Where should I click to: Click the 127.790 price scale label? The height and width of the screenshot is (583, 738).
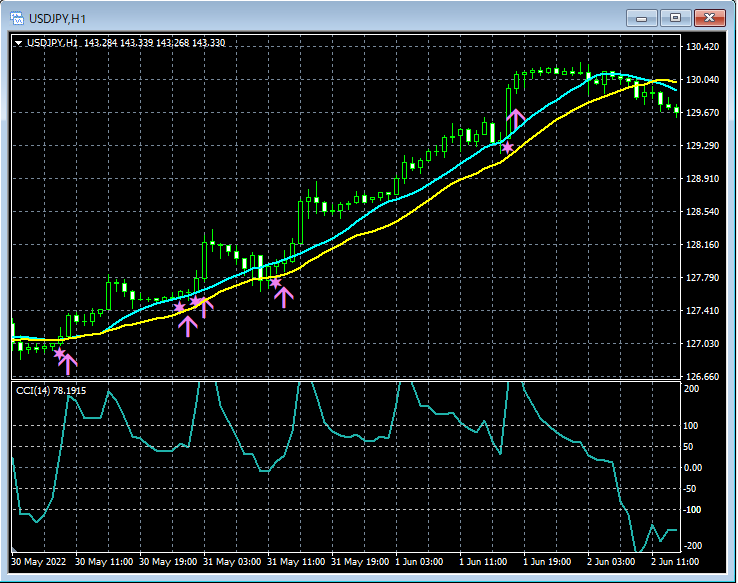[x=703, y=278]
